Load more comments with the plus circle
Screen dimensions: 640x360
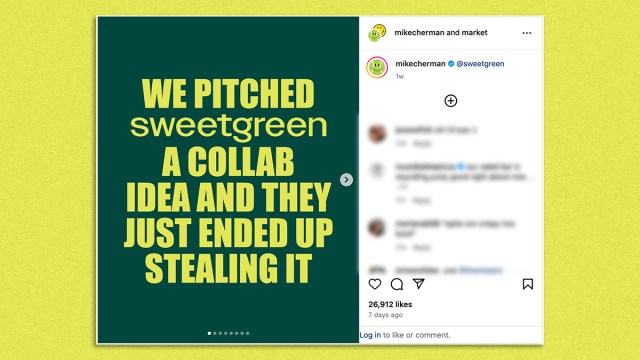(x=451, y=101)
